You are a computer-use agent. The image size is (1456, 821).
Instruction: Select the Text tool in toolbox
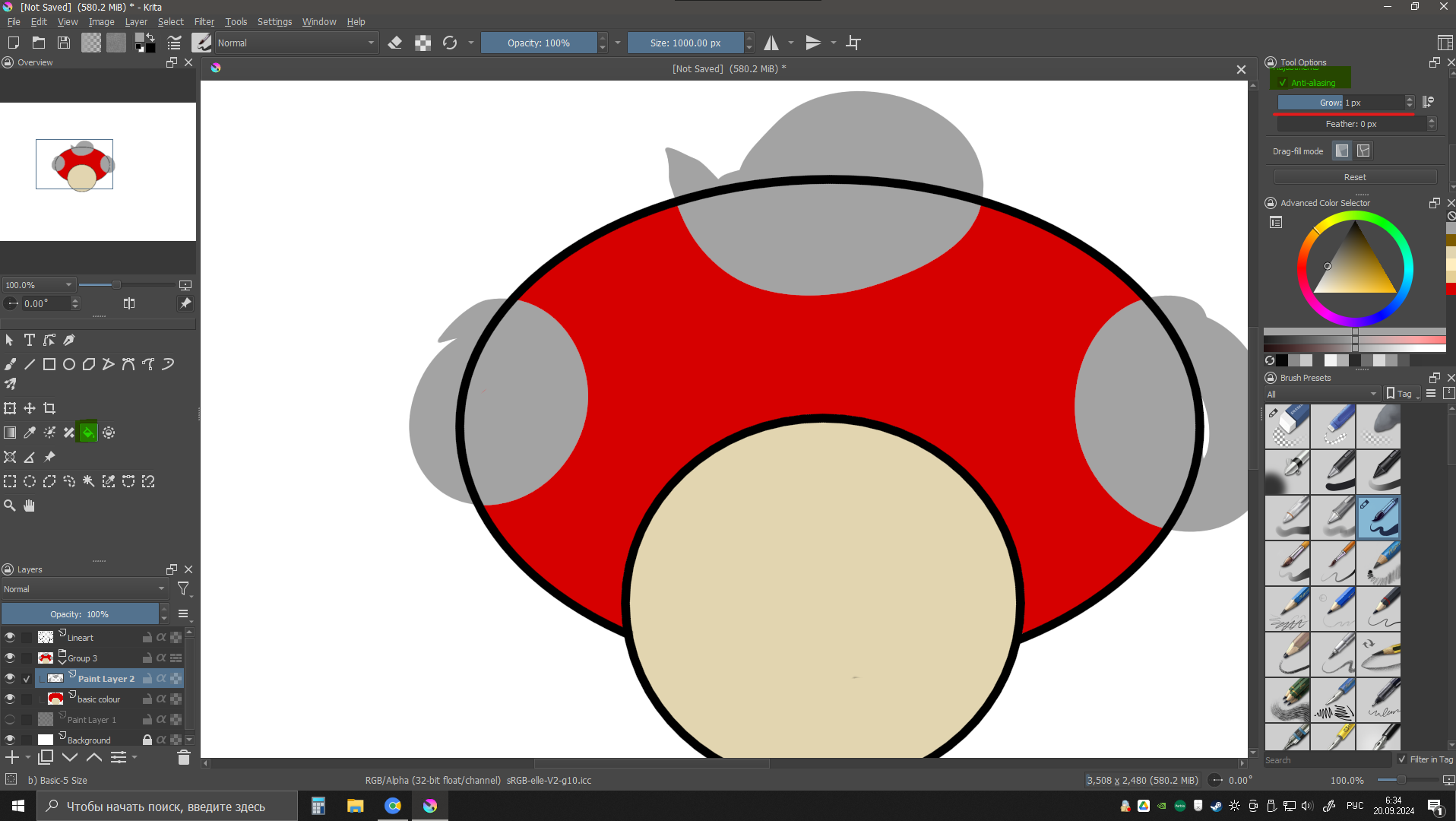pyautogui.click(x=30, y=340)
